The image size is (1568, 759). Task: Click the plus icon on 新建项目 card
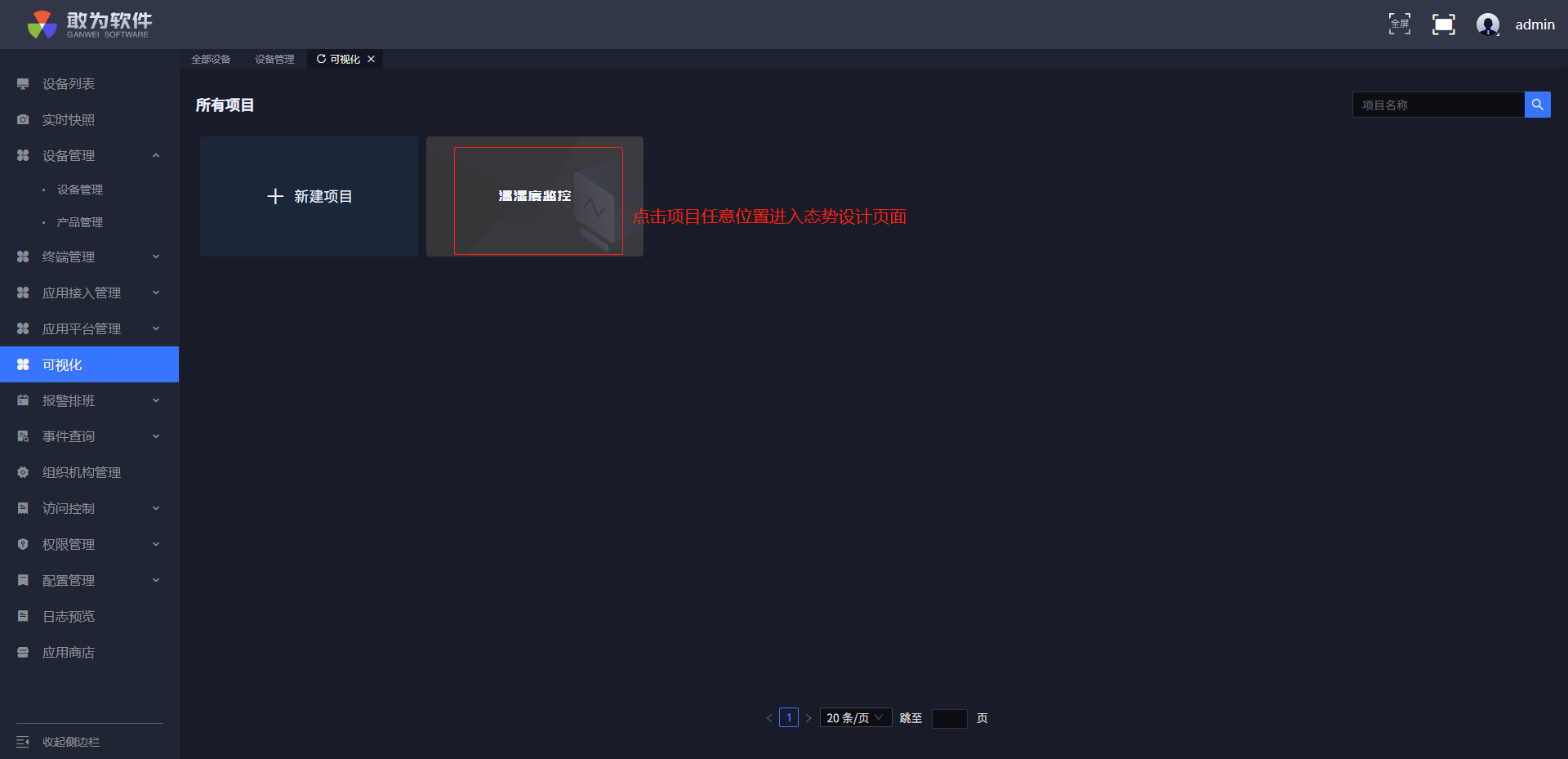click(x=275, y=197)
